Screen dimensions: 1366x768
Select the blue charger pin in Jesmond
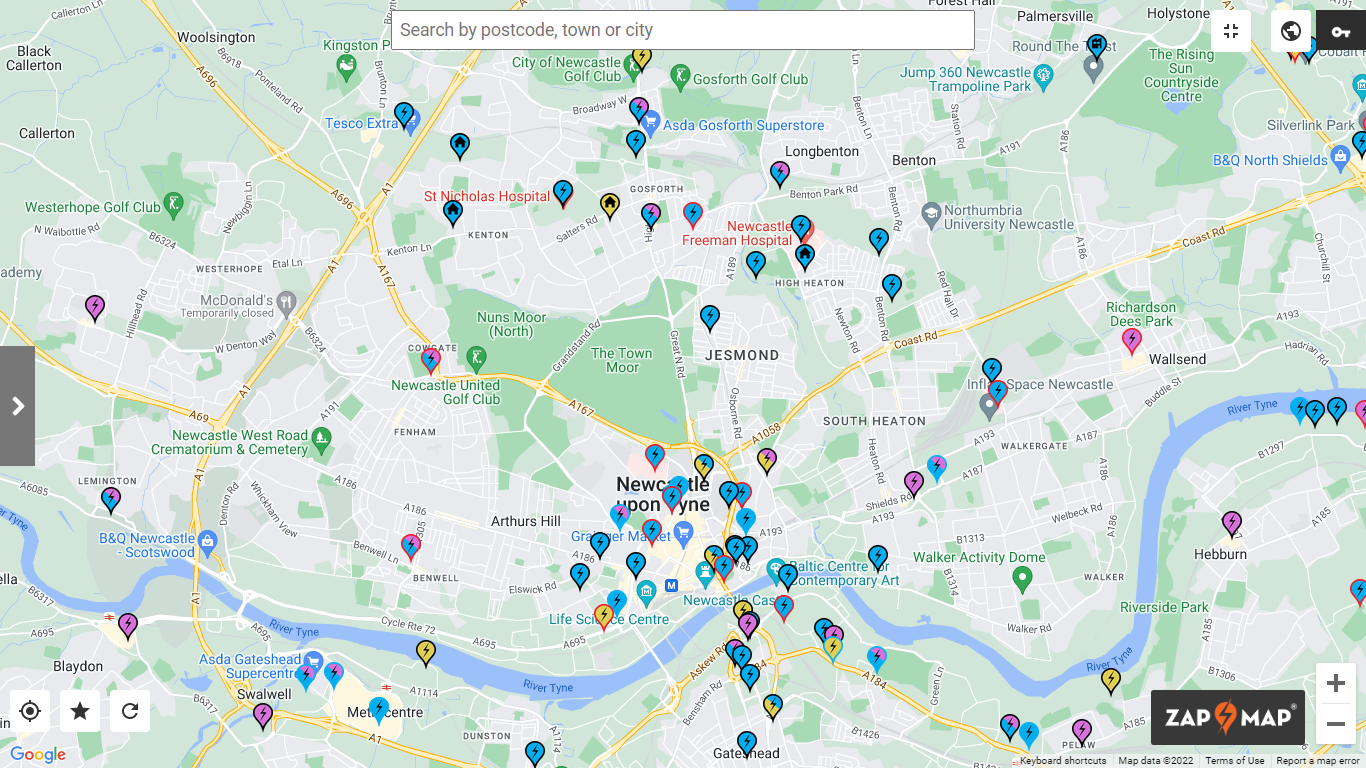[x=710, y=317]
